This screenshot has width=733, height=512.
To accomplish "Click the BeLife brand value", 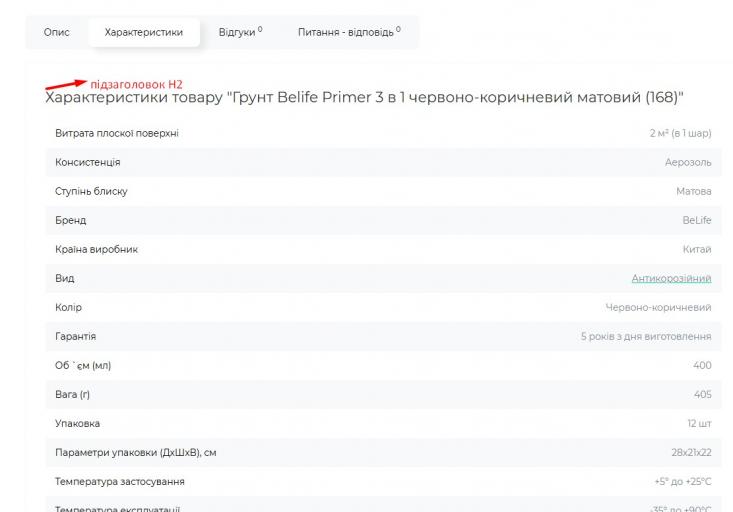I will pos(697,220).
